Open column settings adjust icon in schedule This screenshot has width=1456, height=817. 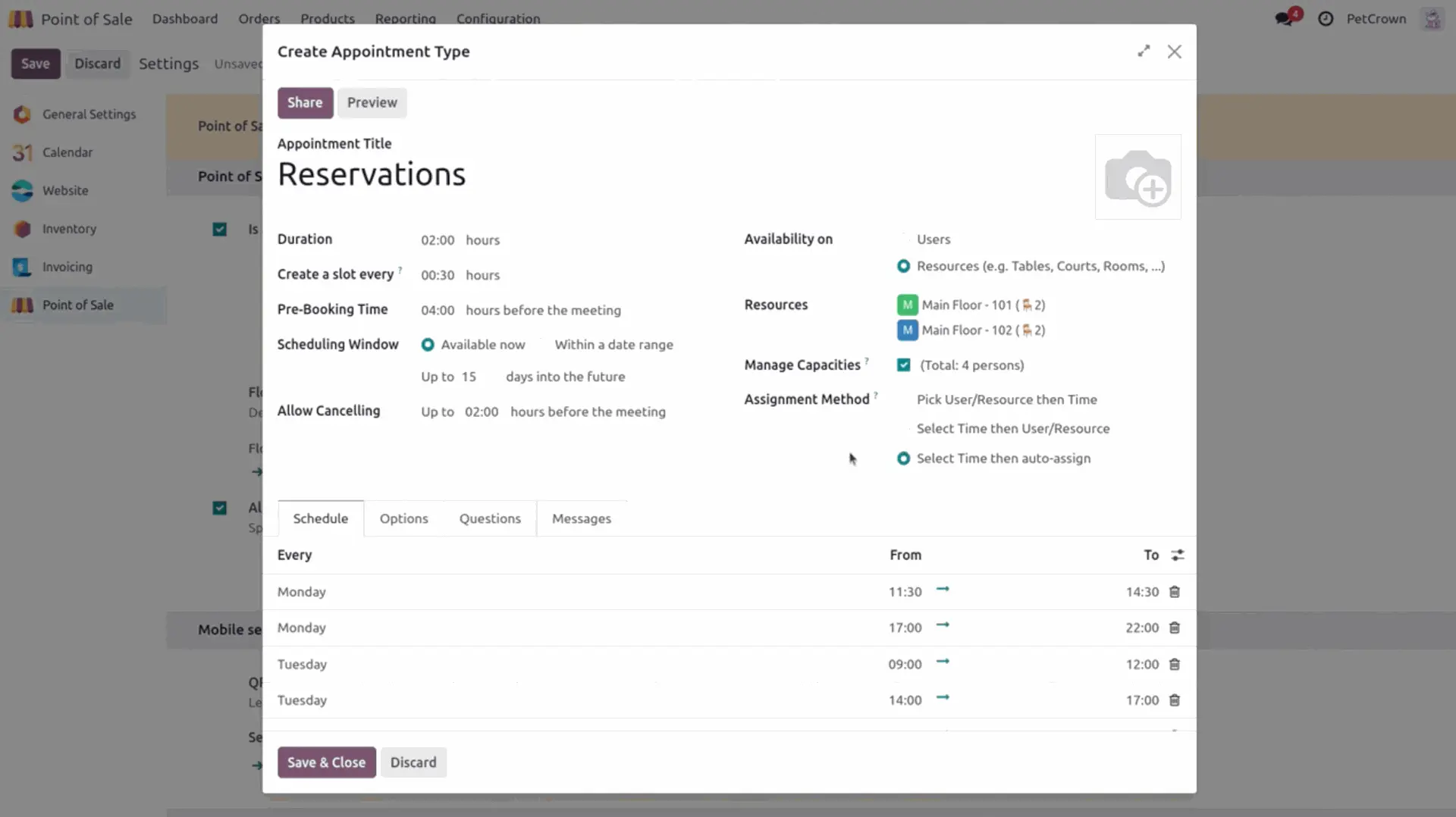coord(1177,556)
